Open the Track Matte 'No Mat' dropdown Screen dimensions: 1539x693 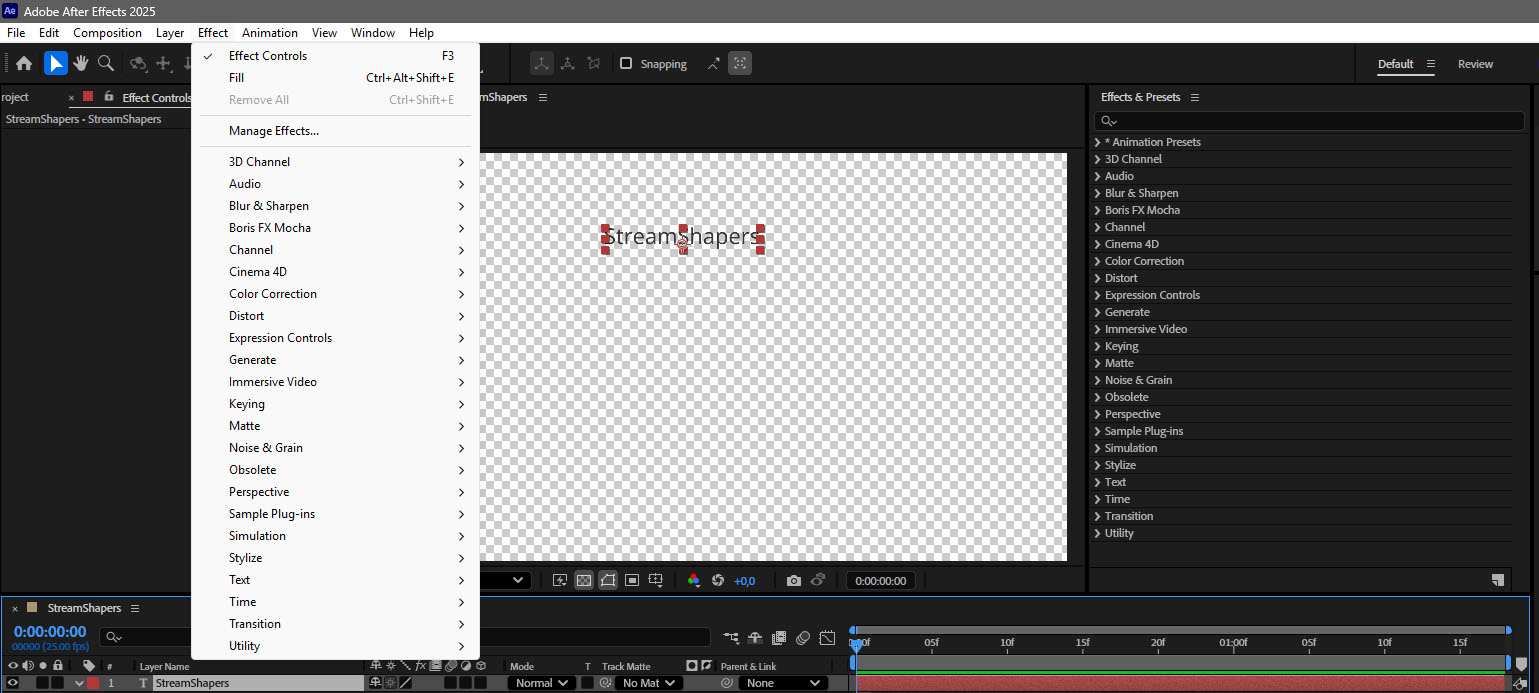pyautogui.click(x=648, y=683)
